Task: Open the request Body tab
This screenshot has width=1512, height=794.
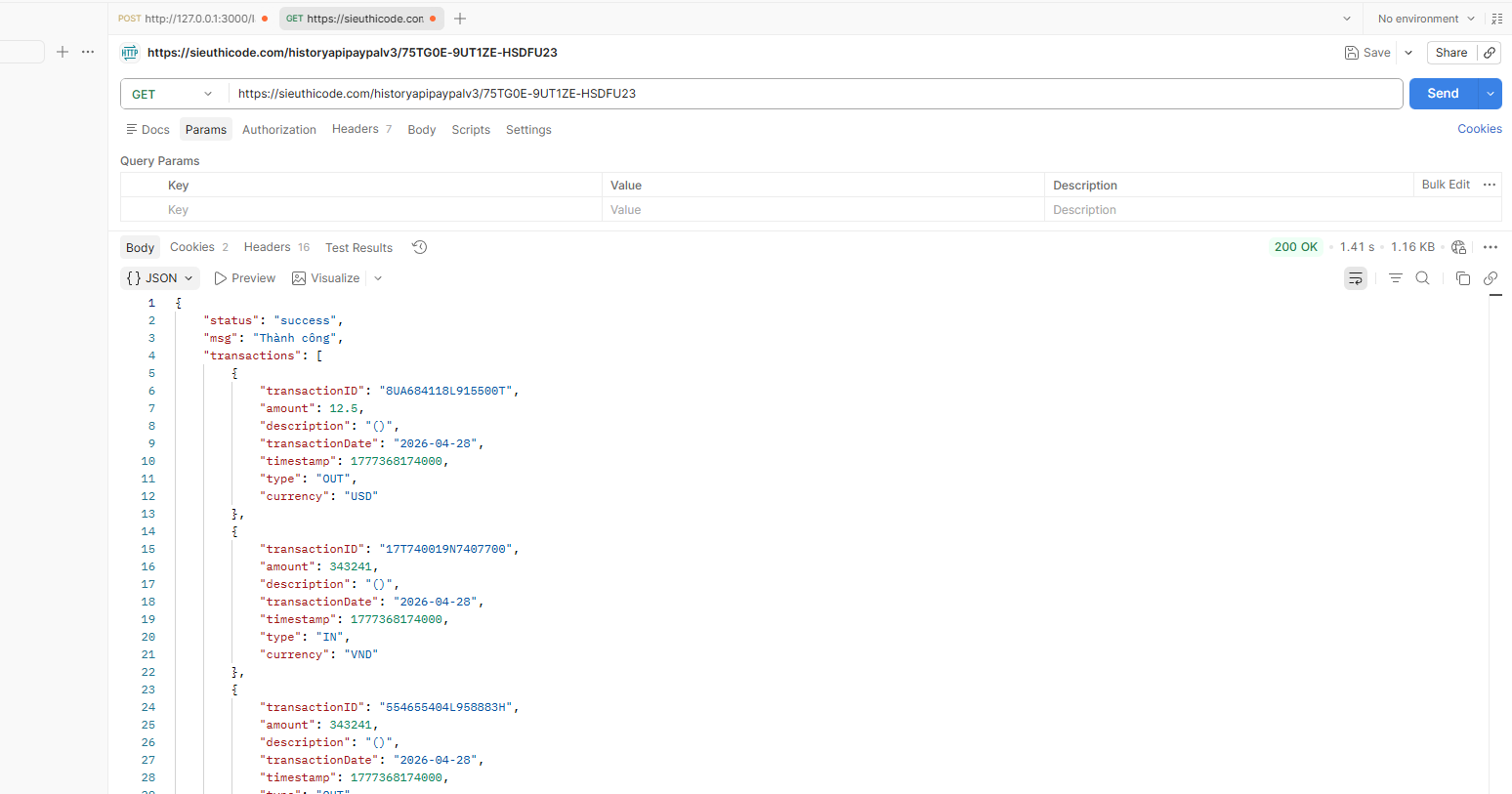Action: click(422, 130)
